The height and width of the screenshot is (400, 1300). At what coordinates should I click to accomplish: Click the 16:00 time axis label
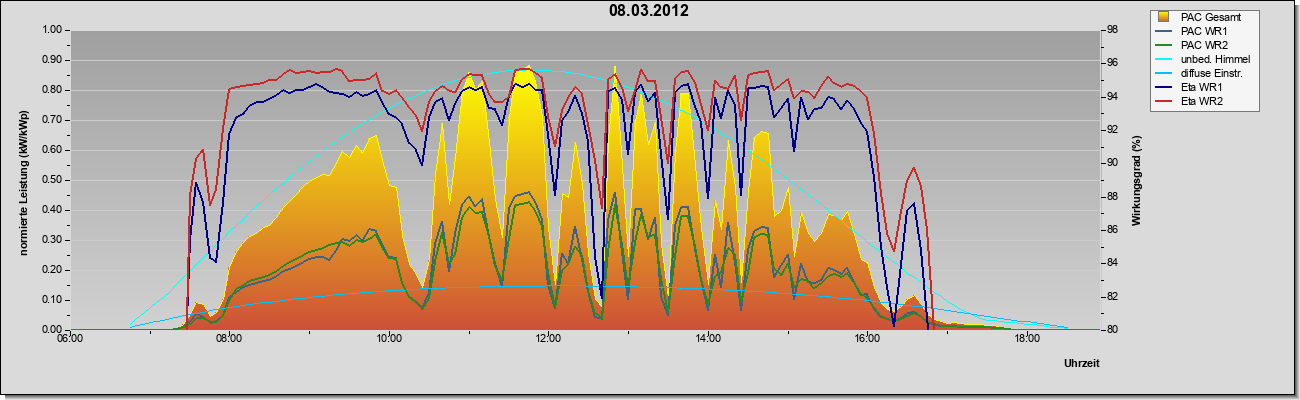point(867,340)
